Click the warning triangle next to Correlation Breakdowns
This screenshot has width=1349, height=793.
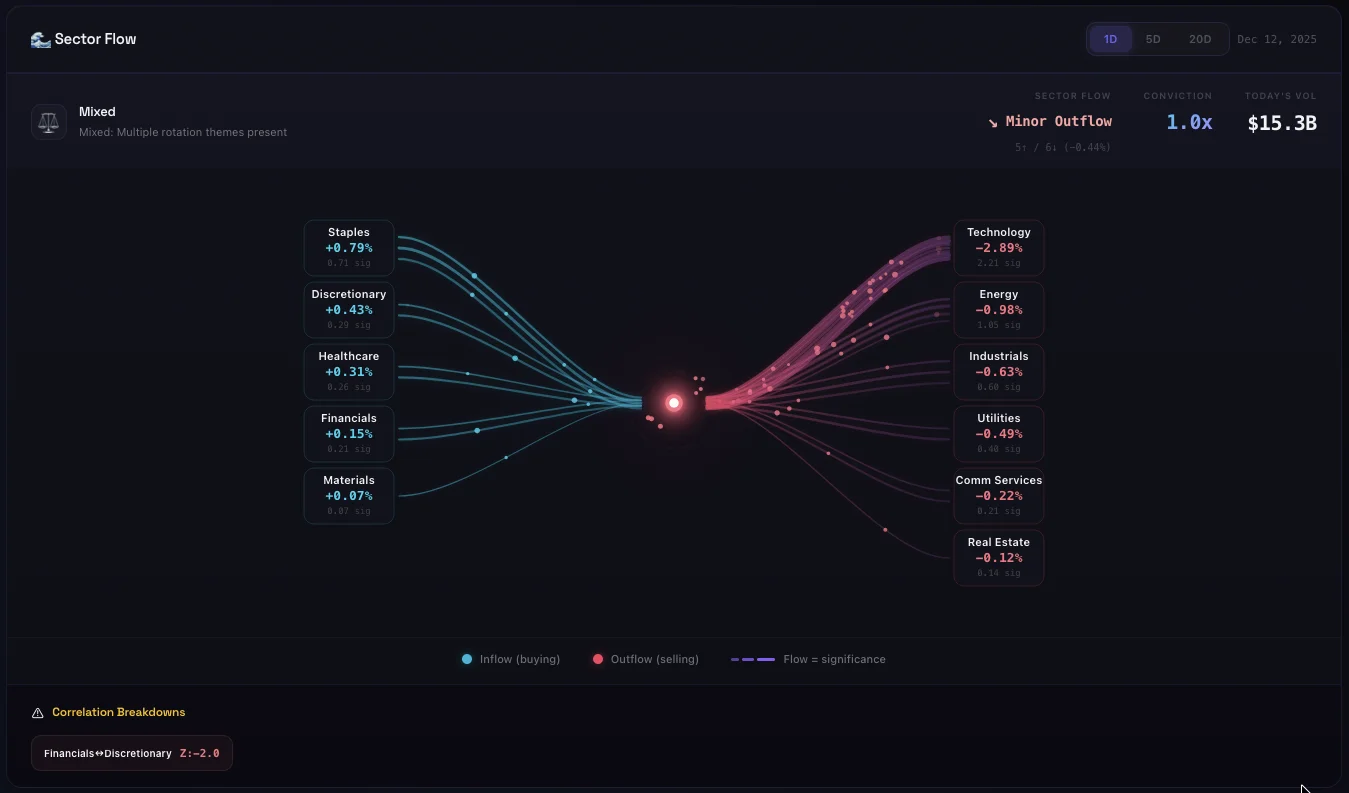pyautogui.click(x=37, y=712)
